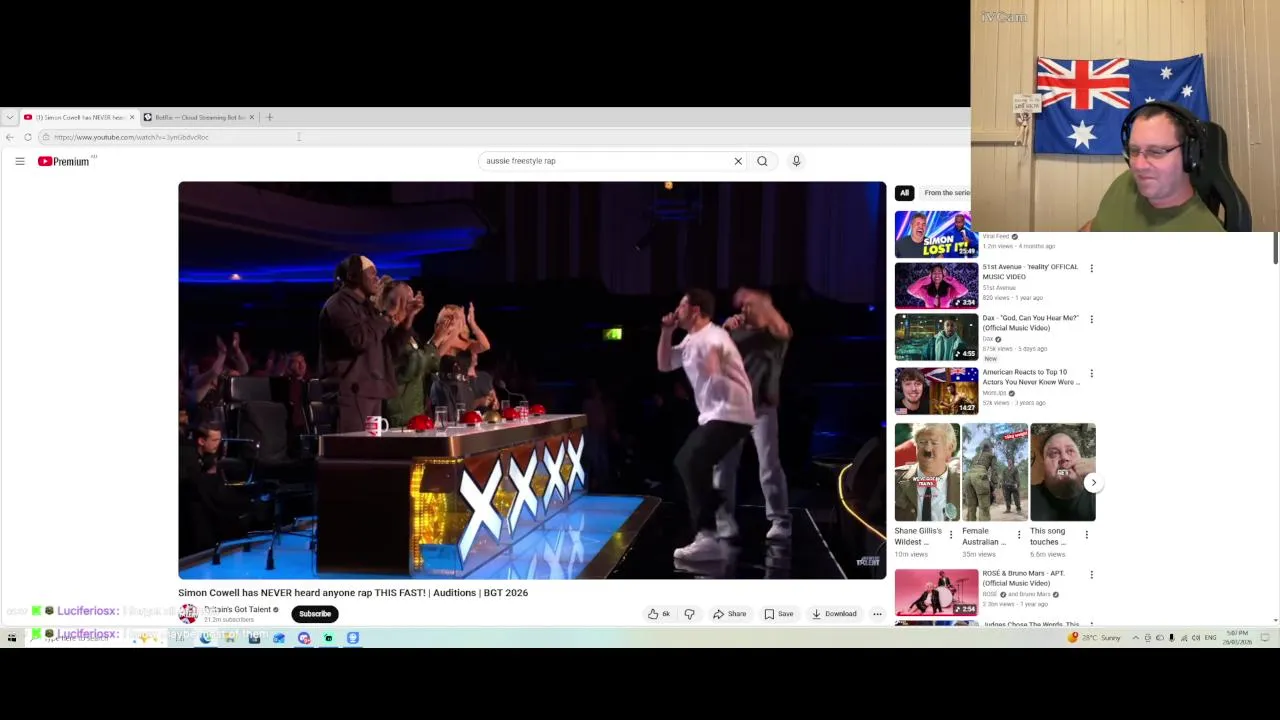Image resolution: width=1280 pixels, height=720 pixels.
Task: Open the weather widget showing 28°C Sunny
Action: pyautogui.click(x=1094, y=638)
